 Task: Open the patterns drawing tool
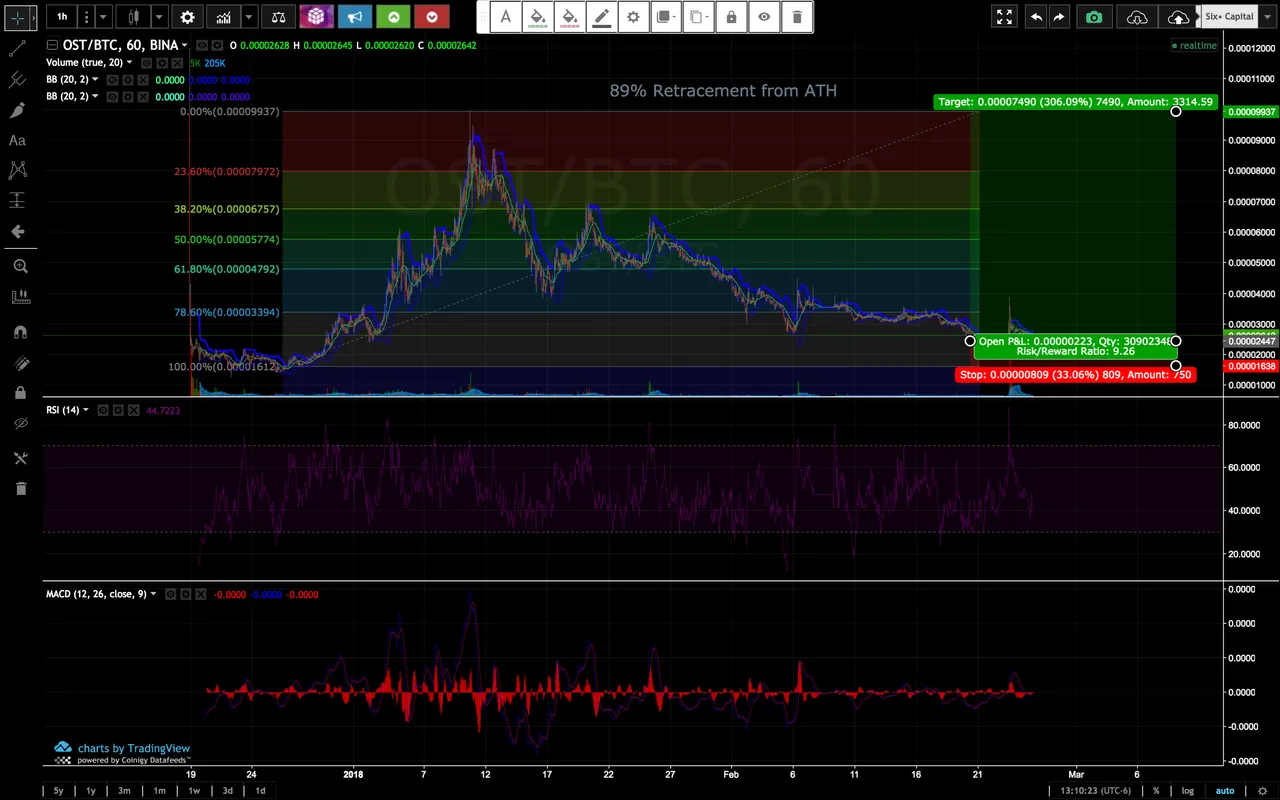click(18, 171)
